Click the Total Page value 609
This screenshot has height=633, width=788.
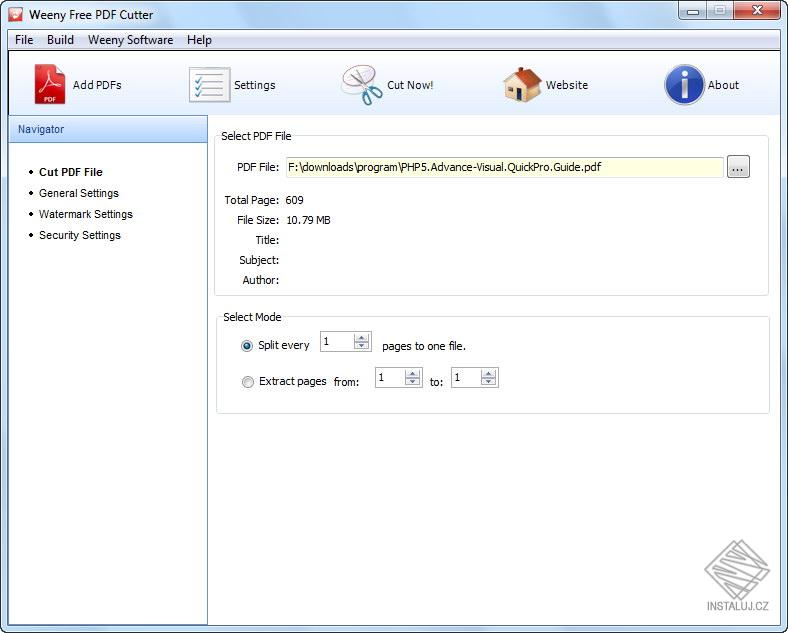[x=294, y=200]
